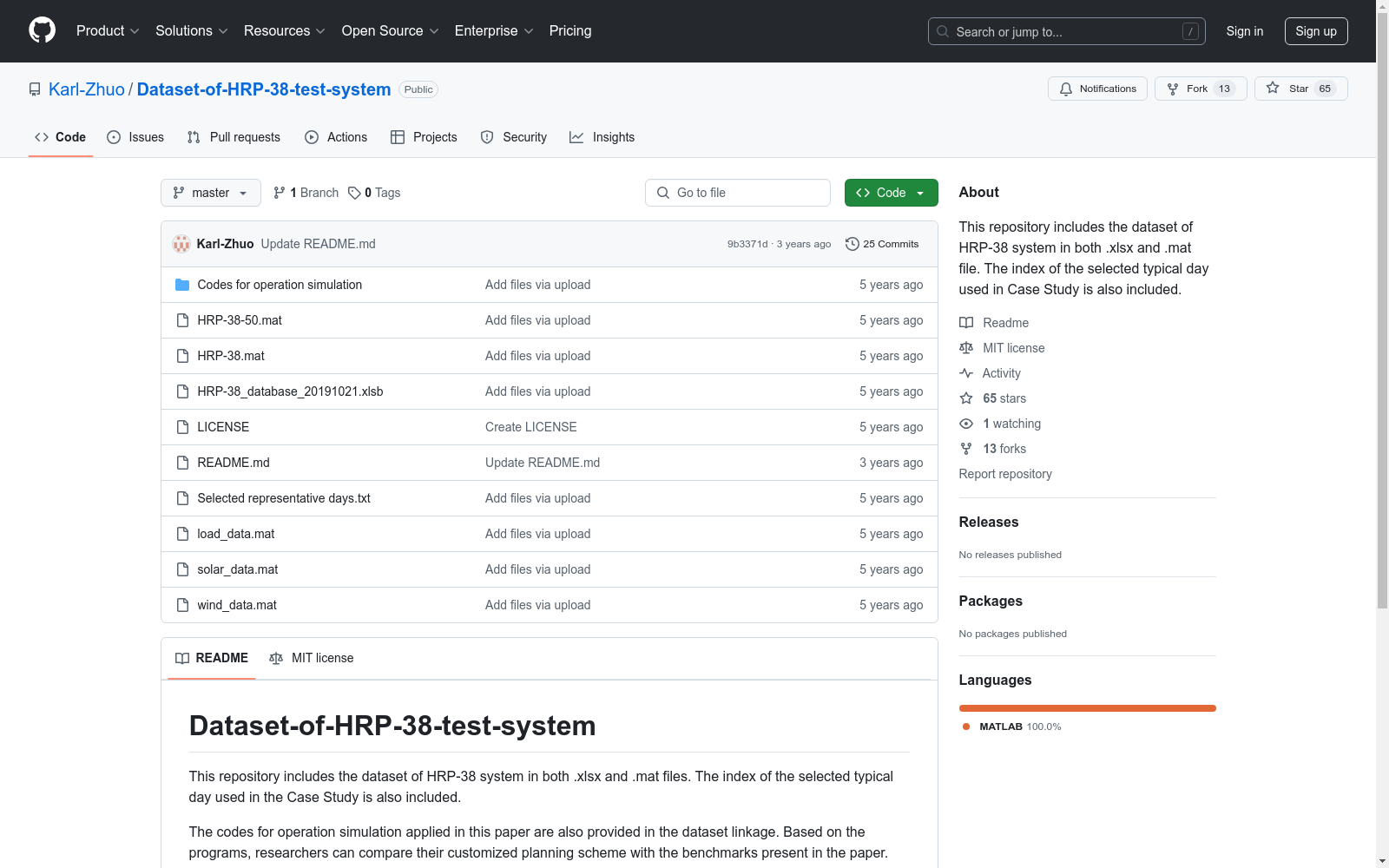This screenshot has height=868, width=1389.
Task: Open the green Code clone dropdown
Action: click(x=891, y=193)
